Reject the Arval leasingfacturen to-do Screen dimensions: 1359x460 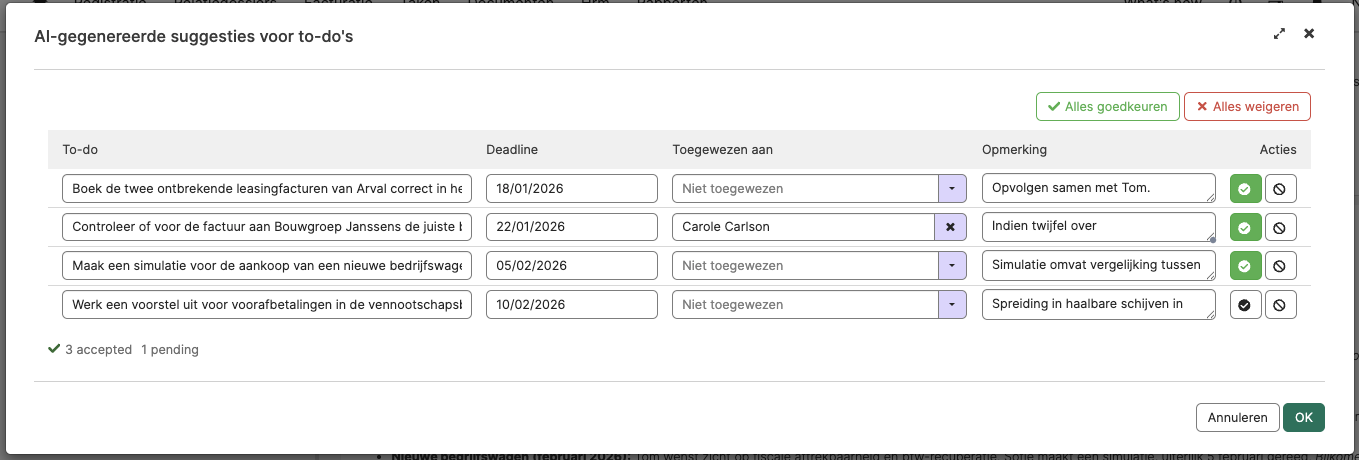[x=1280, y=188]
